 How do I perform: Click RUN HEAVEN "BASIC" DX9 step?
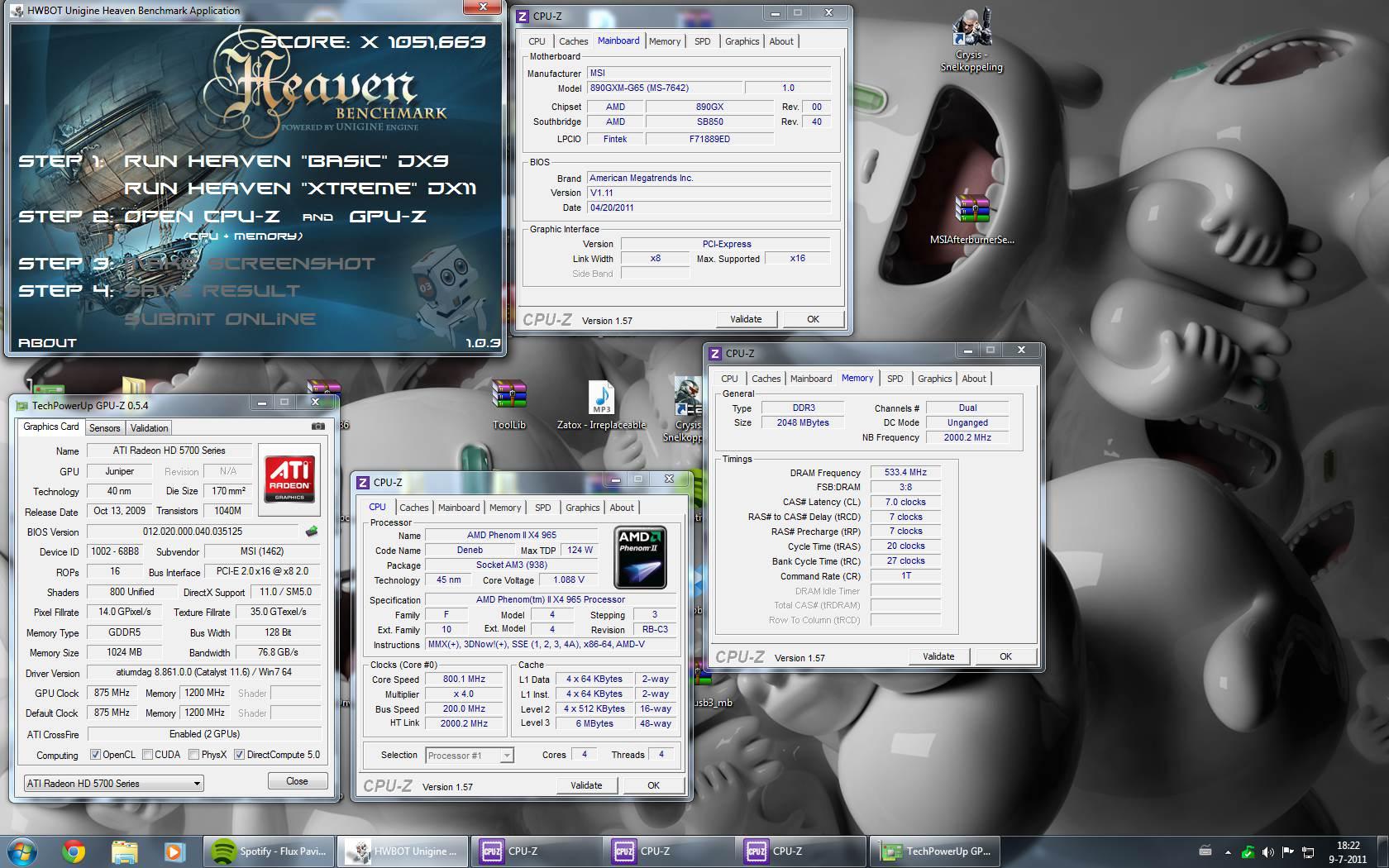[286, 161]
